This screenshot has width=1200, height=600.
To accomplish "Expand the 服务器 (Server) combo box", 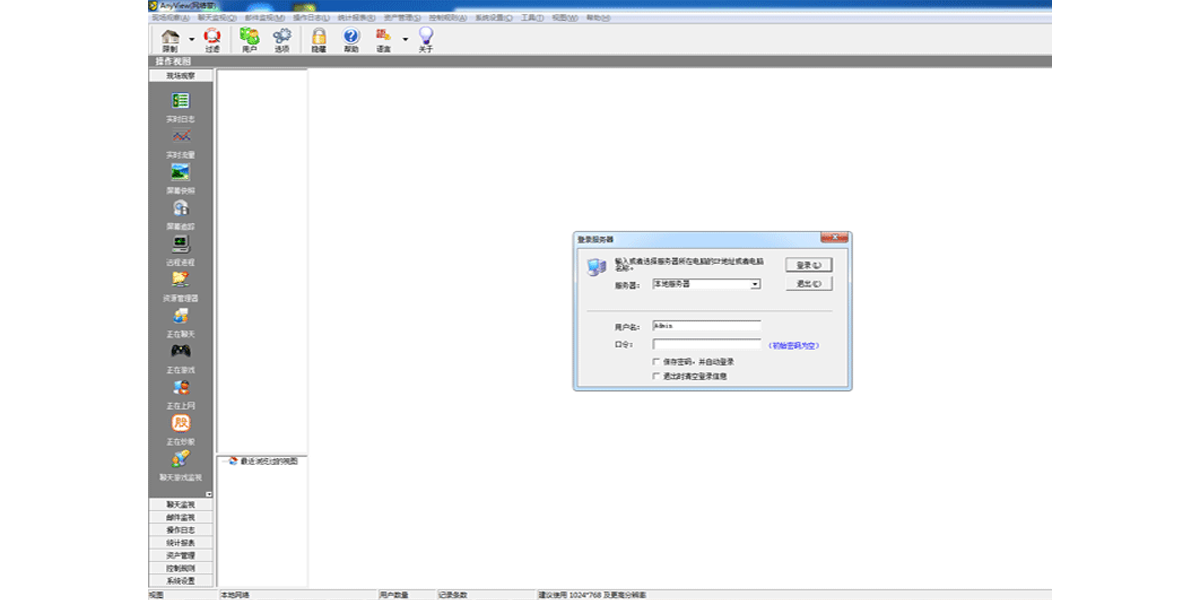I will pos(756,284).
